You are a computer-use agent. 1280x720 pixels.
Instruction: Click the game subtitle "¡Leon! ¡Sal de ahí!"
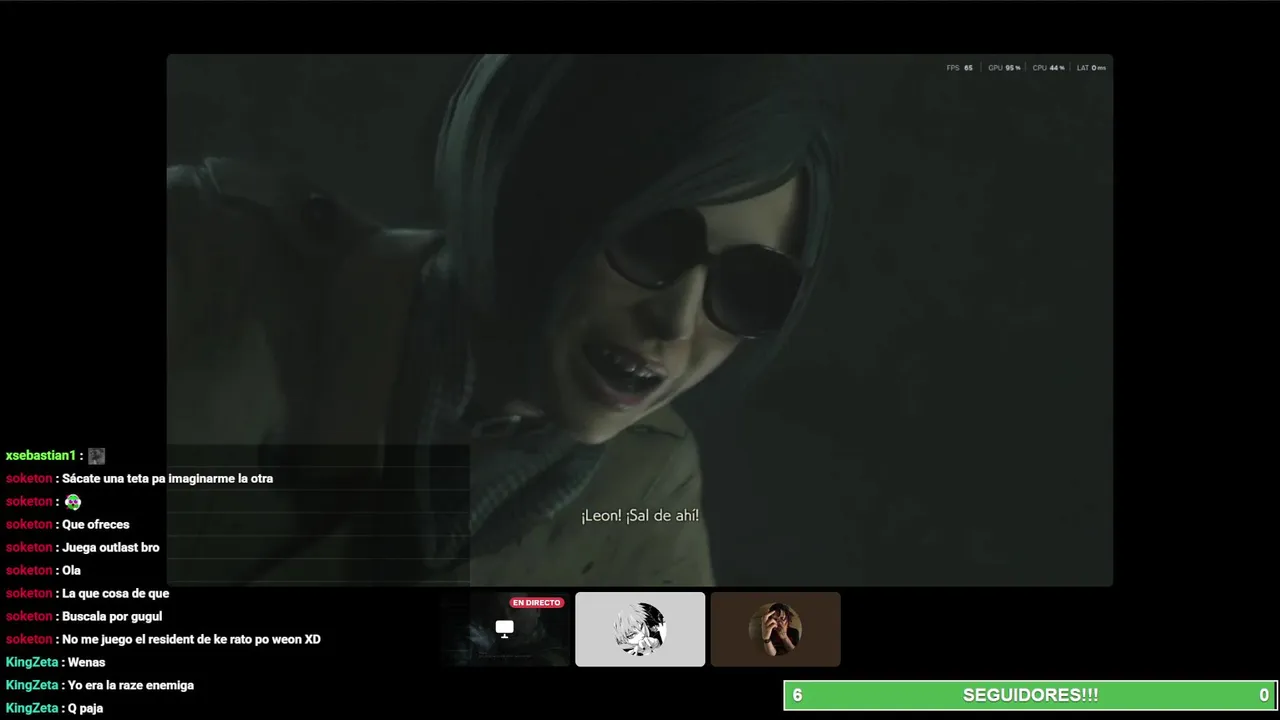tap(640, 516)
